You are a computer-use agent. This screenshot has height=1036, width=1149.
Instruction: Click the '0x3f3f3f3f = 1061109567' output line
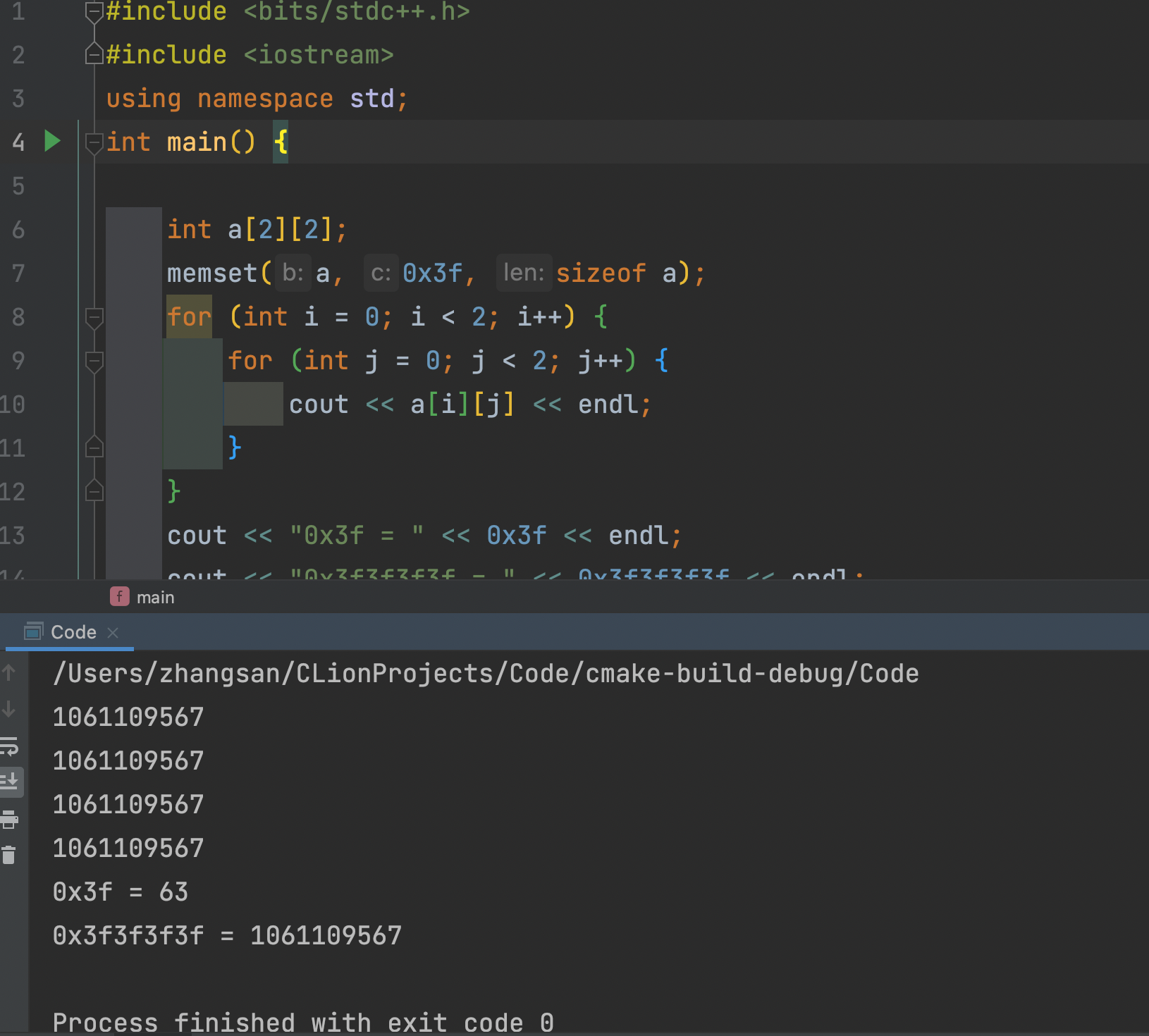tap(227, 936)
